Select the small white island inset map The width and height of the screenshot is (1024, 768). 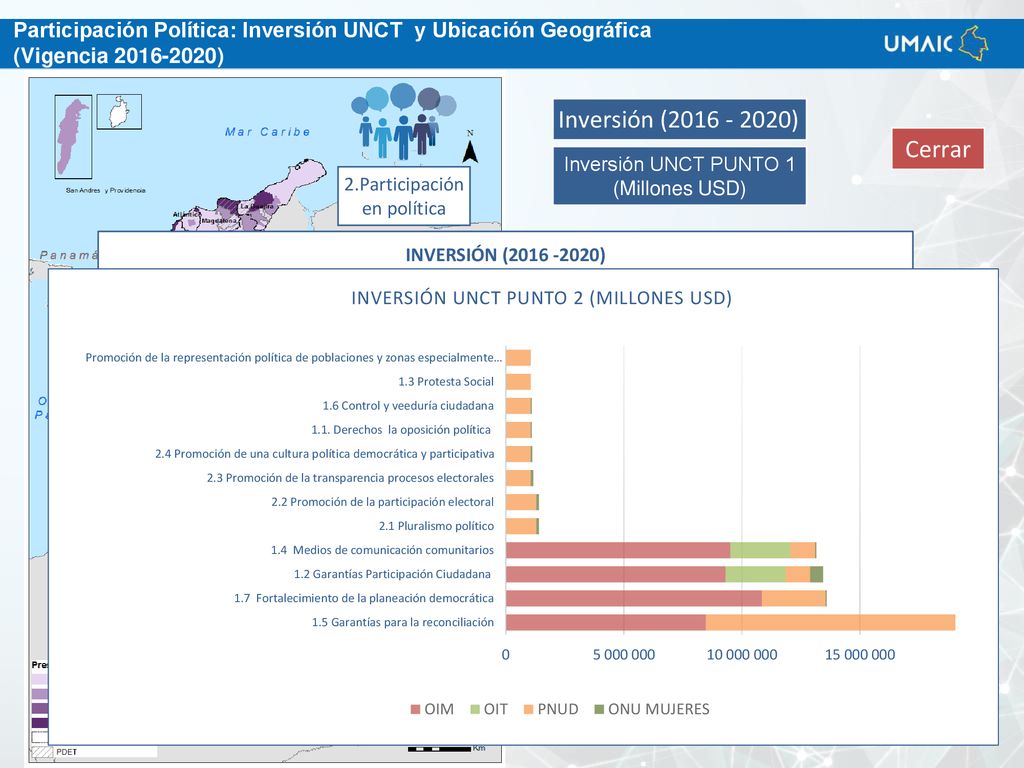click(119, 112)
